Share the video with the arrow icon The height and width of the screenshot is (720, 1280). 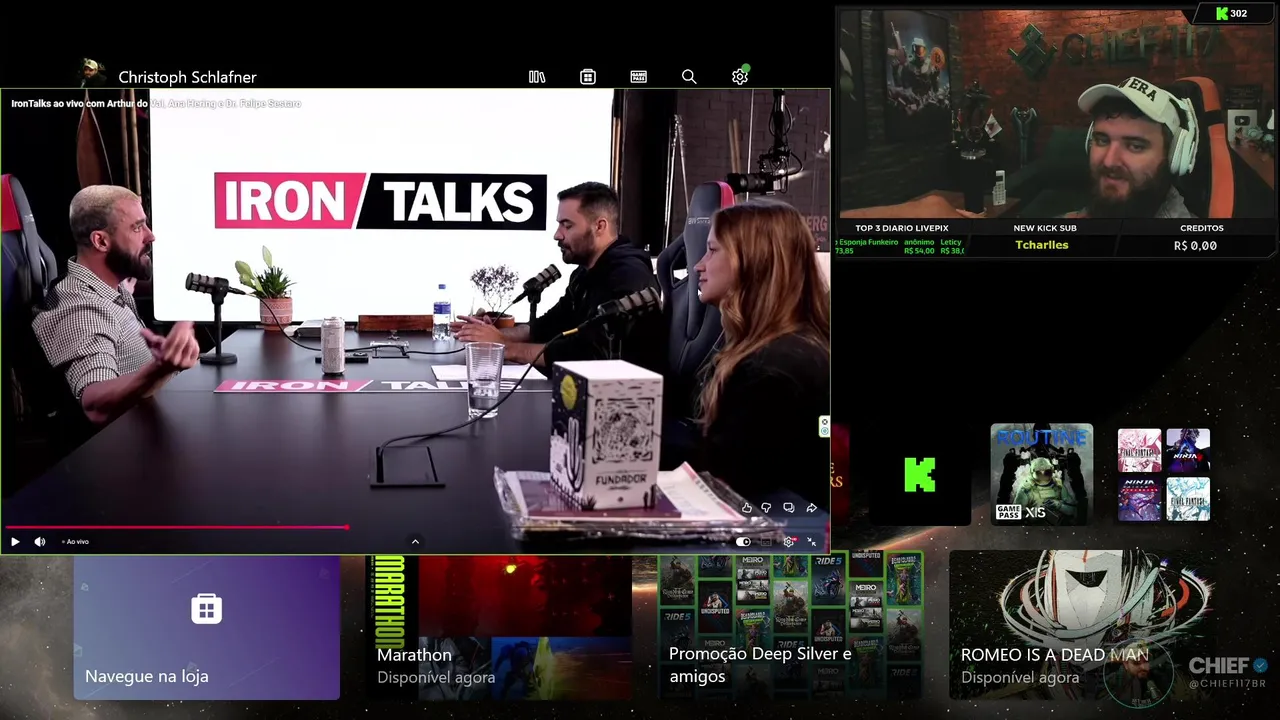tap(811, 508)
